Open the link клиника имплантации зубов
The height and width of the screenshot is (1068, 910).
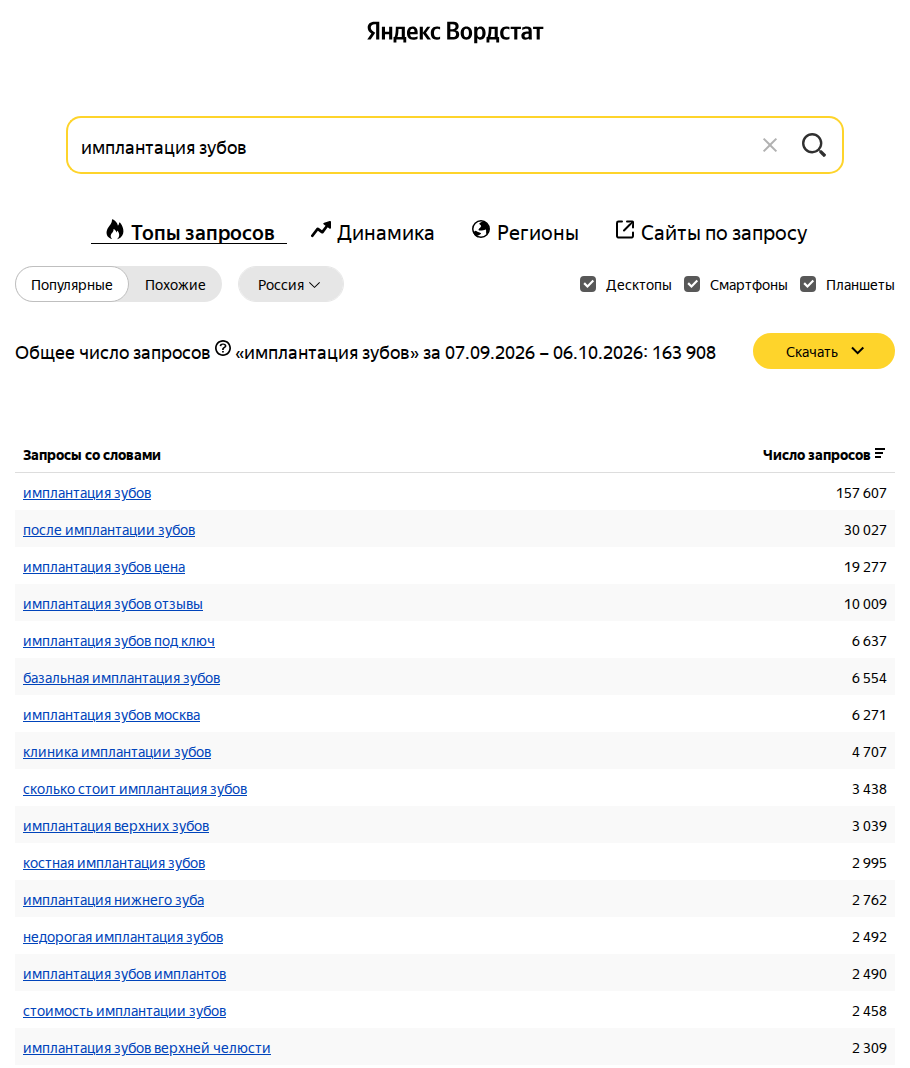coord(117,752)
